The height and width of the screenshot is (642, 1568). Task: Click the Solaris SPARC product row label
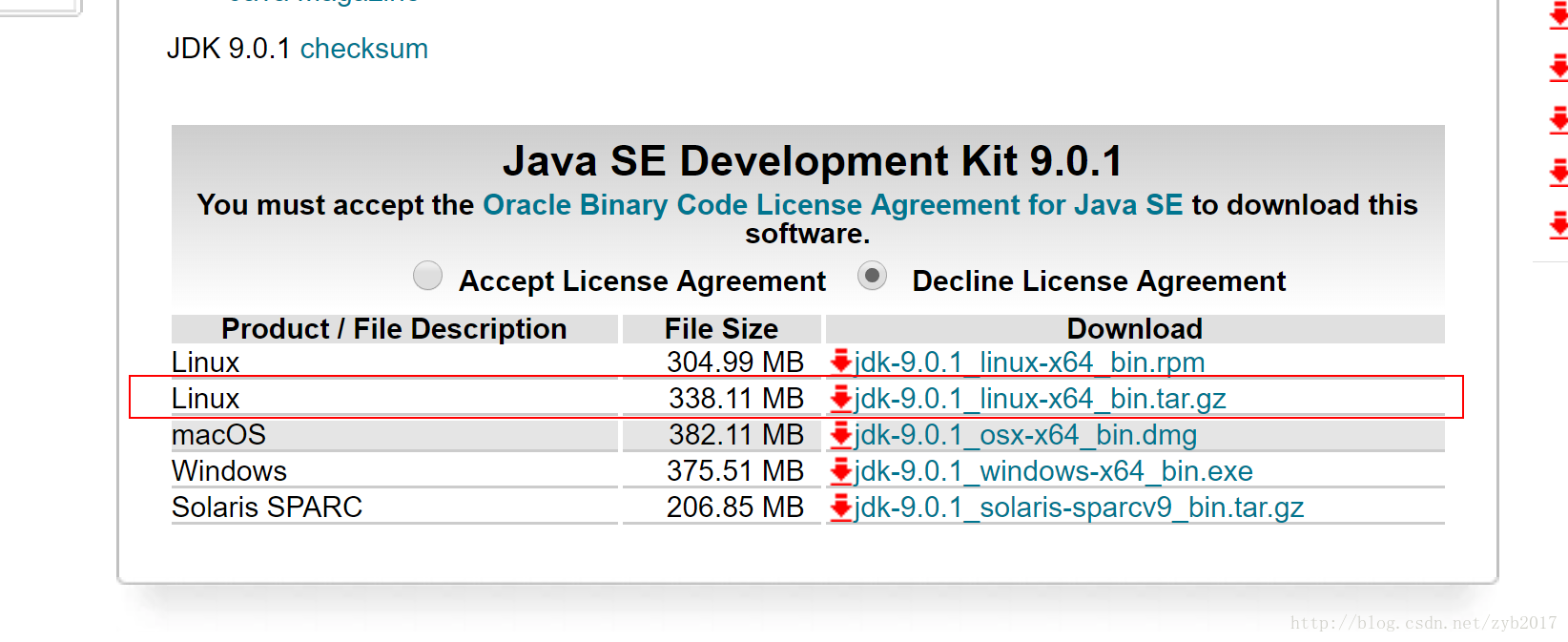click(x=267, y=507)
